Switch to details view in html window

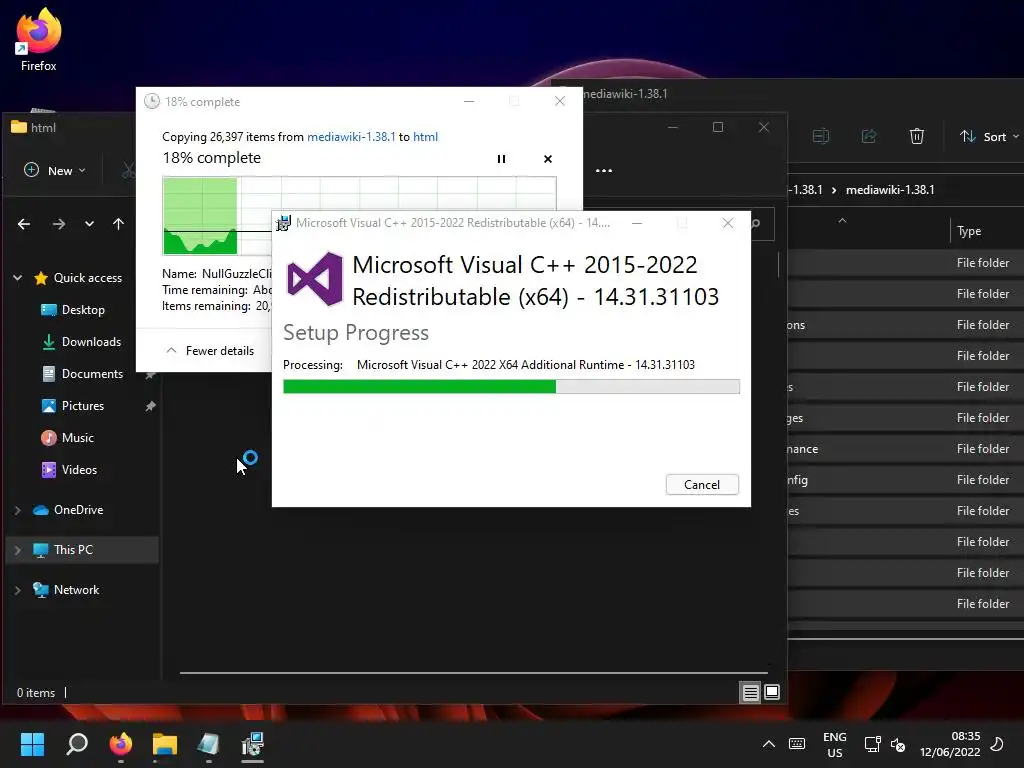[x=750, y=692]
